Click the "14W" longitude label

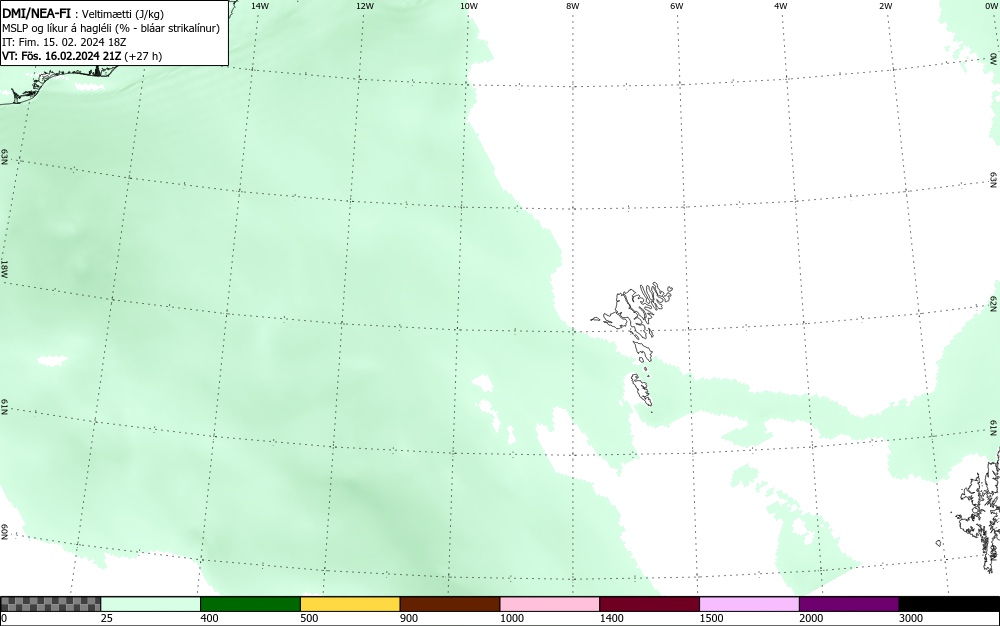[260, 6]
